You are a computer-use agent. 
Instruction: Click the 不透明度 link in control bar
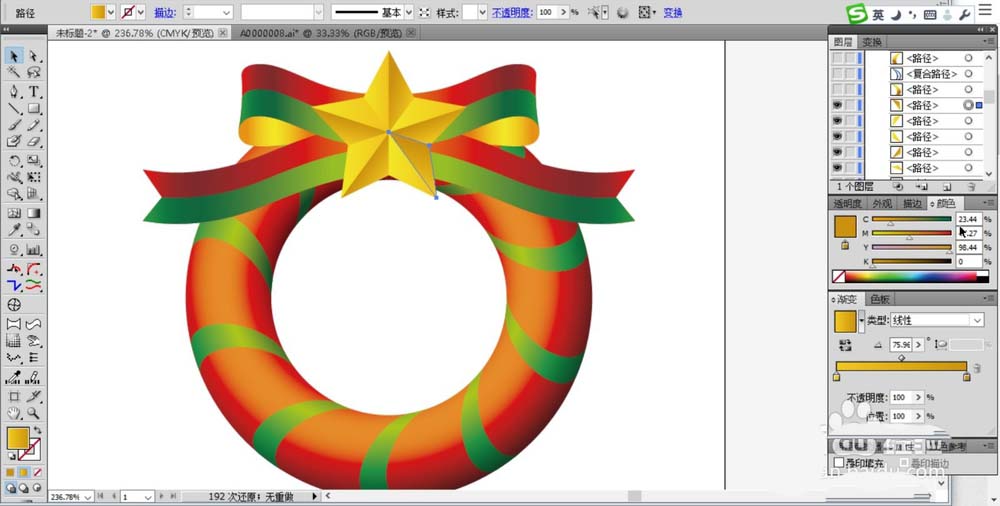click(x=512, y=12)
